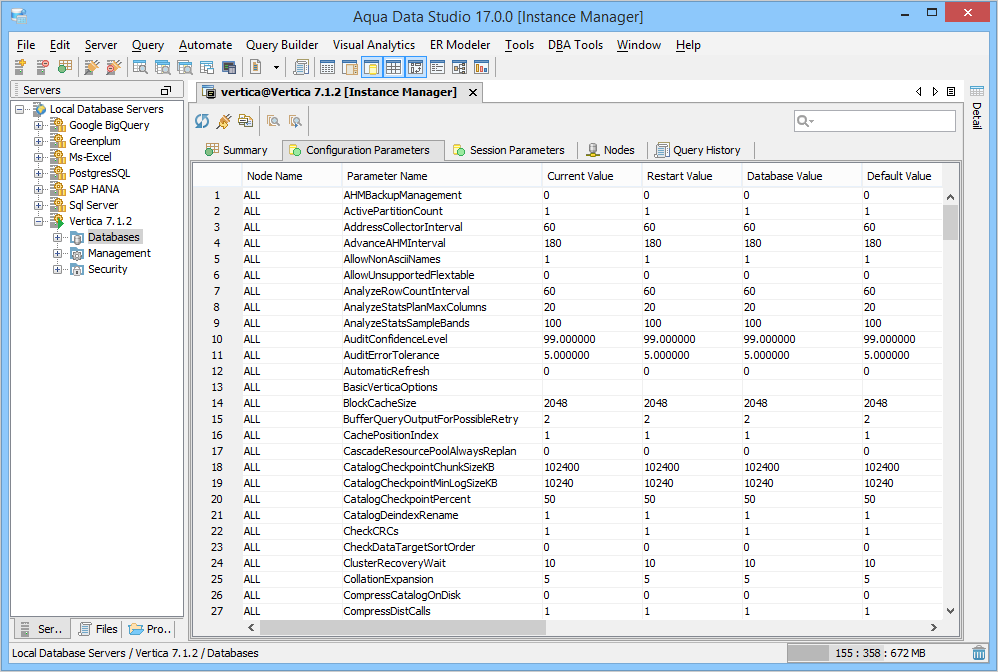Click the new document page icon
This screenshot has height=672, width=998.
click(256, 67)
